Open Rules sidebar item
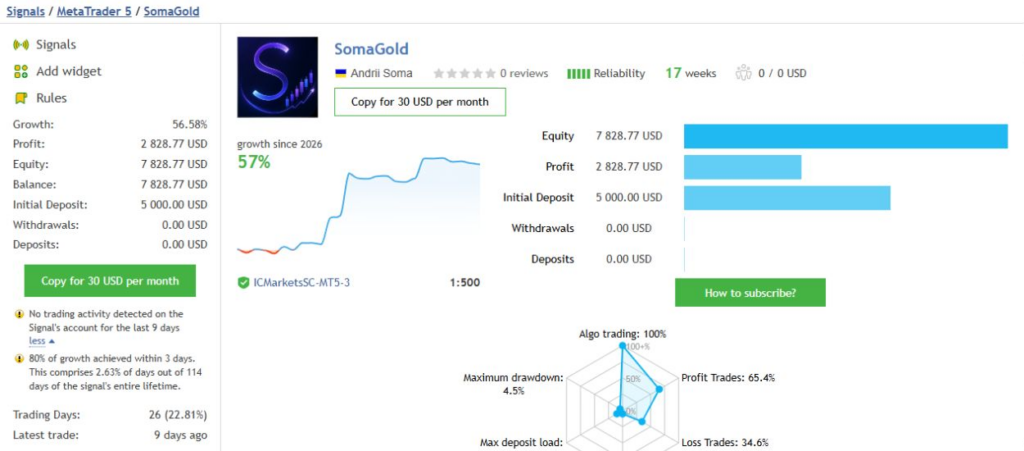The width and height of the screenshot is (1024, 451). (52, 99)
